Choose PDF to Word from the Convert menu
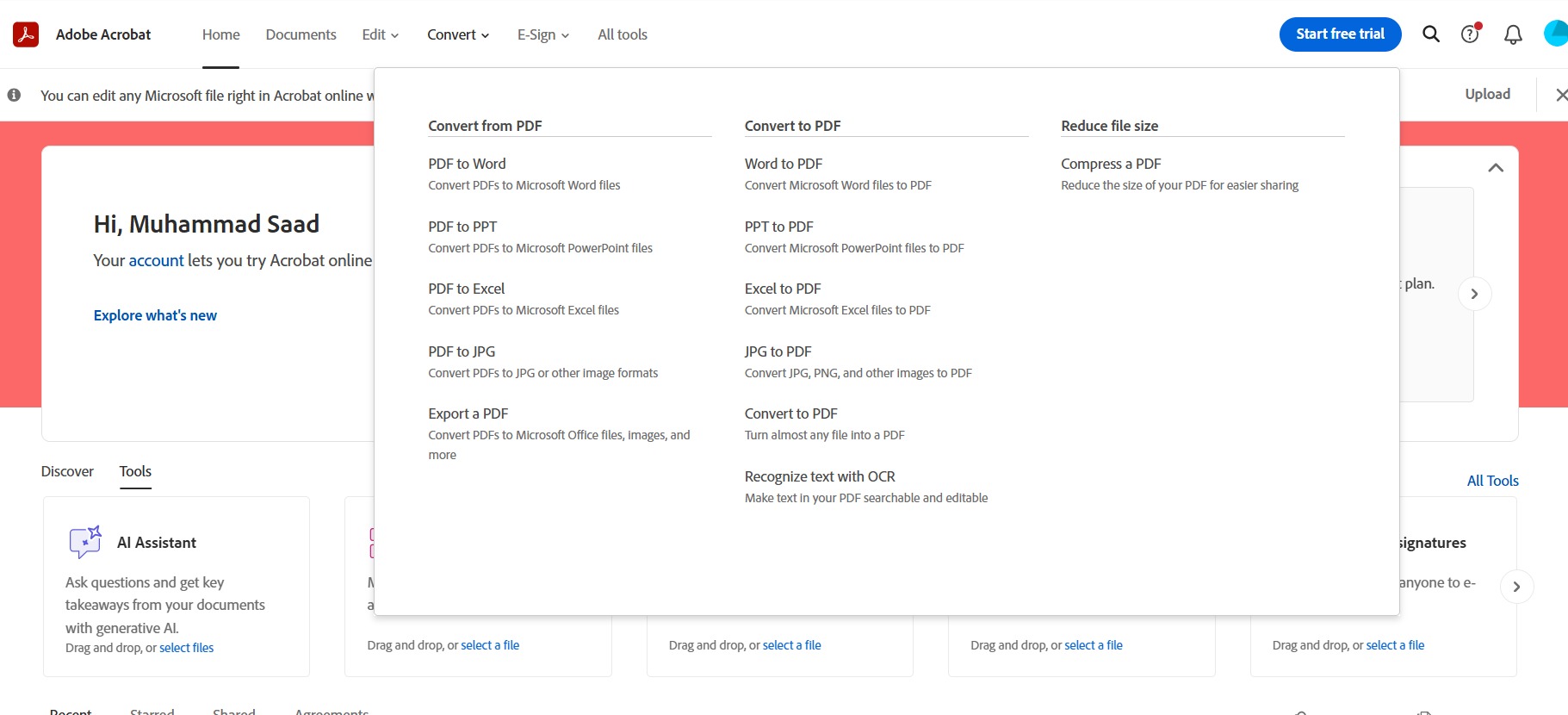The image size is (1568, 715). point(467,164)
